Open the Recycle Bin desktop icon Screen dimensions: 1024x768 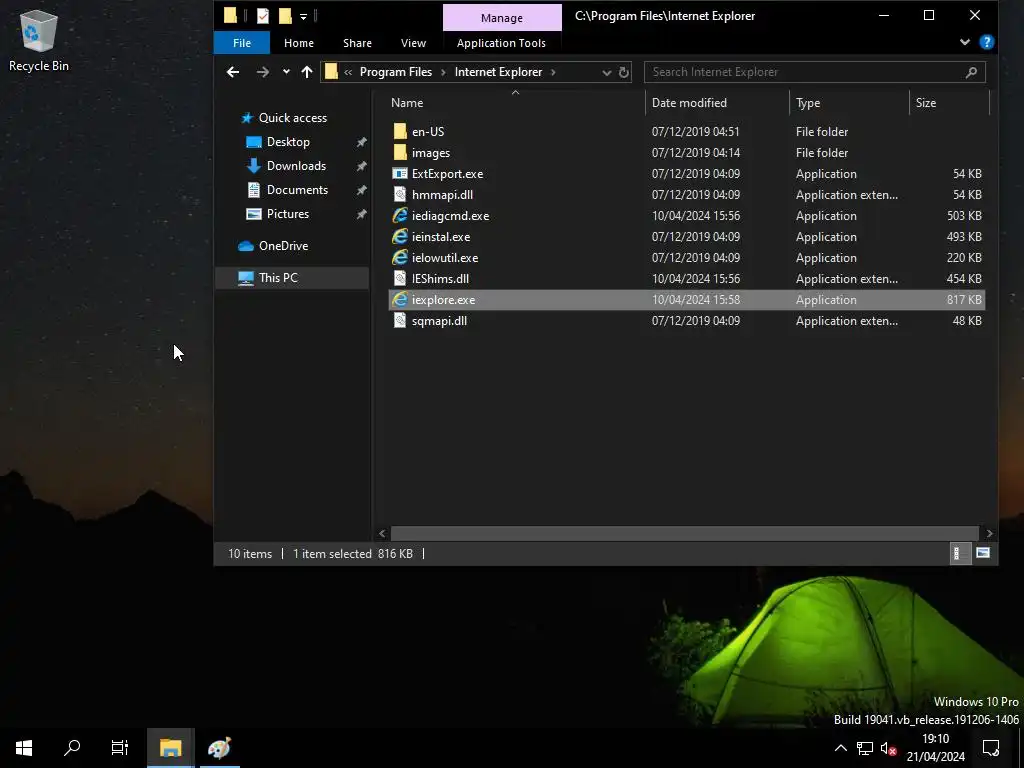point(39,40)
